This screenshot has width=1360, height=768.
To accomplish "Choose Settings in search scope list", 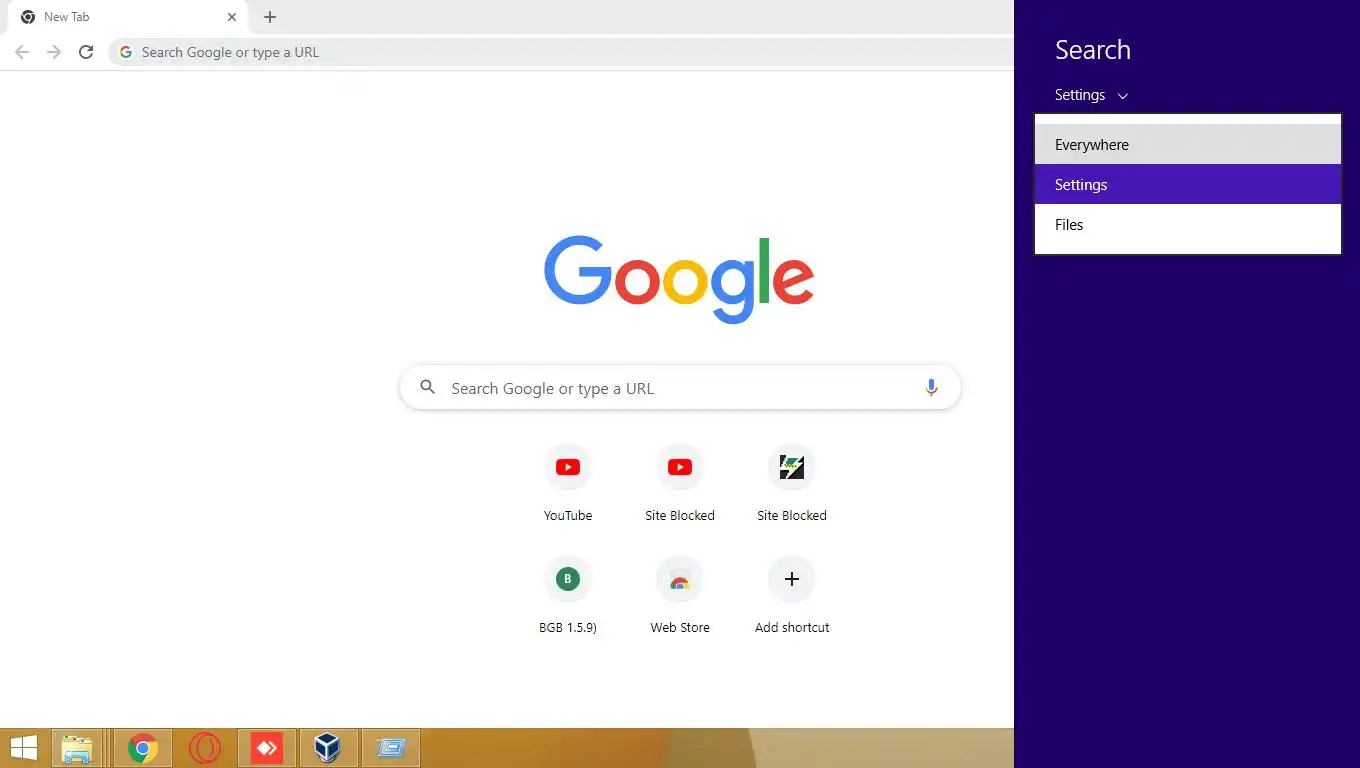I will pos(1188,185).
